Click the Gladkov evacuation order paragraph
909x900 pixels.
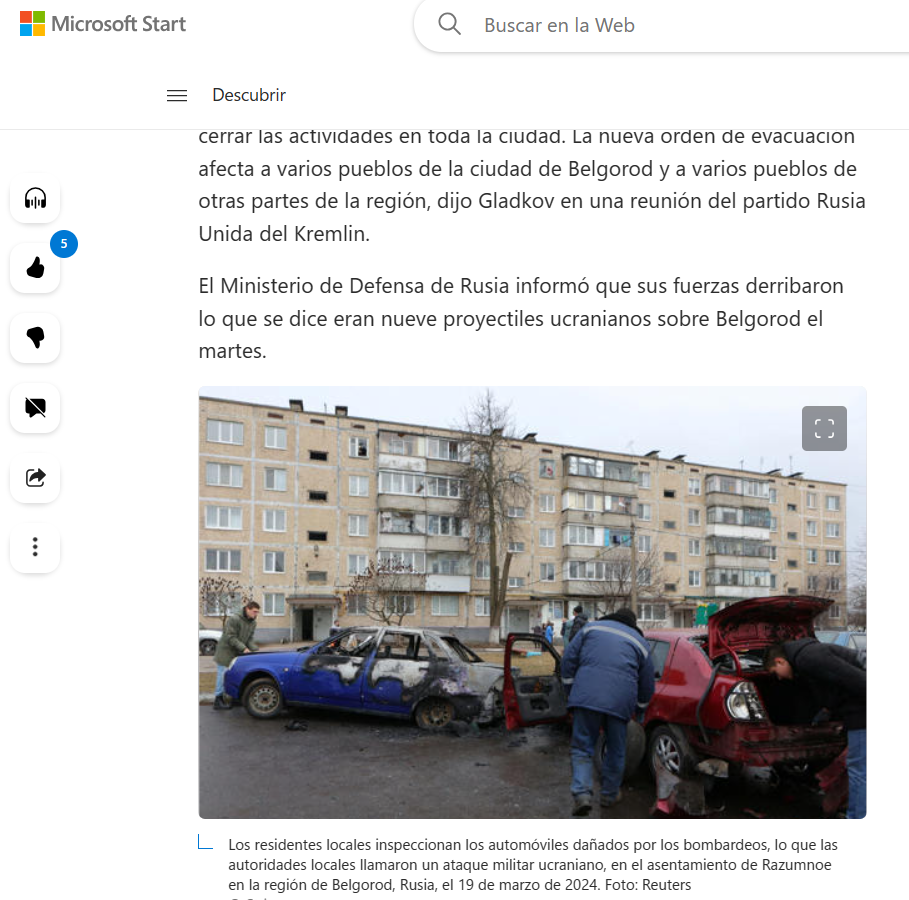tap(532, 185)
